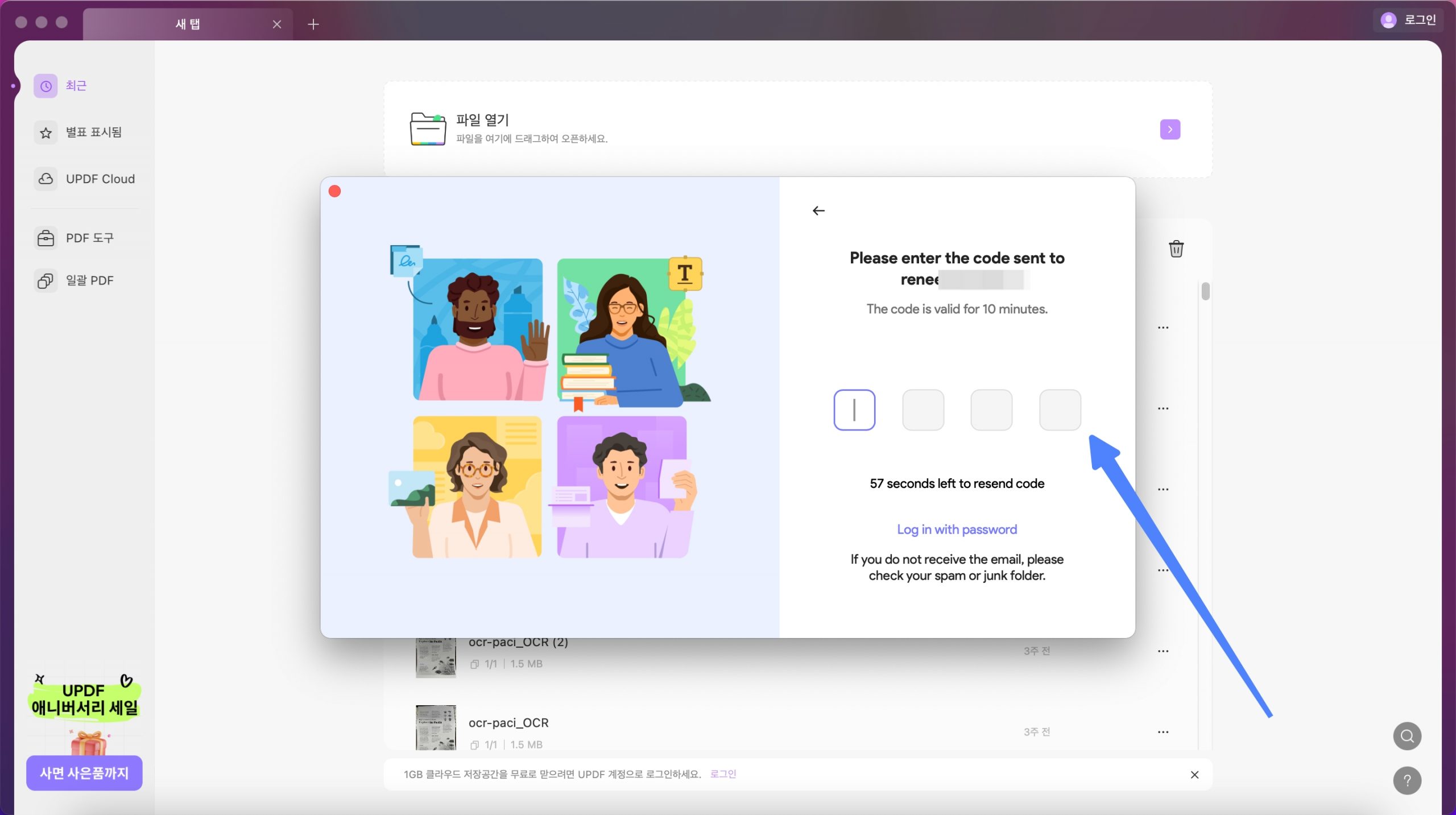Expand the purple arrow in 파일 열기 panel
The height and width of the screenshot is (815, 1456).
(x=1170, y=130)
